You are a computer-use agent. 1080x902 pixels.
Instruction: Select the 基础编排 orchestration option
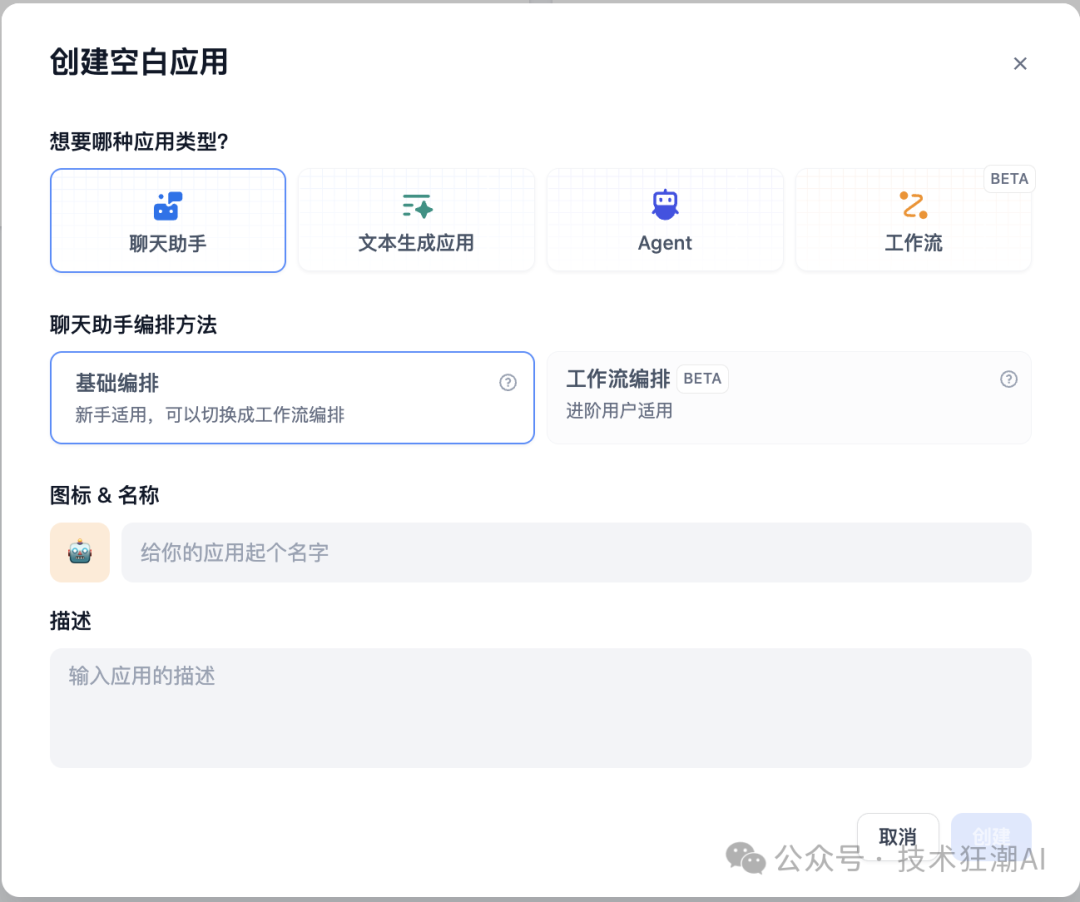click(292, 397)
